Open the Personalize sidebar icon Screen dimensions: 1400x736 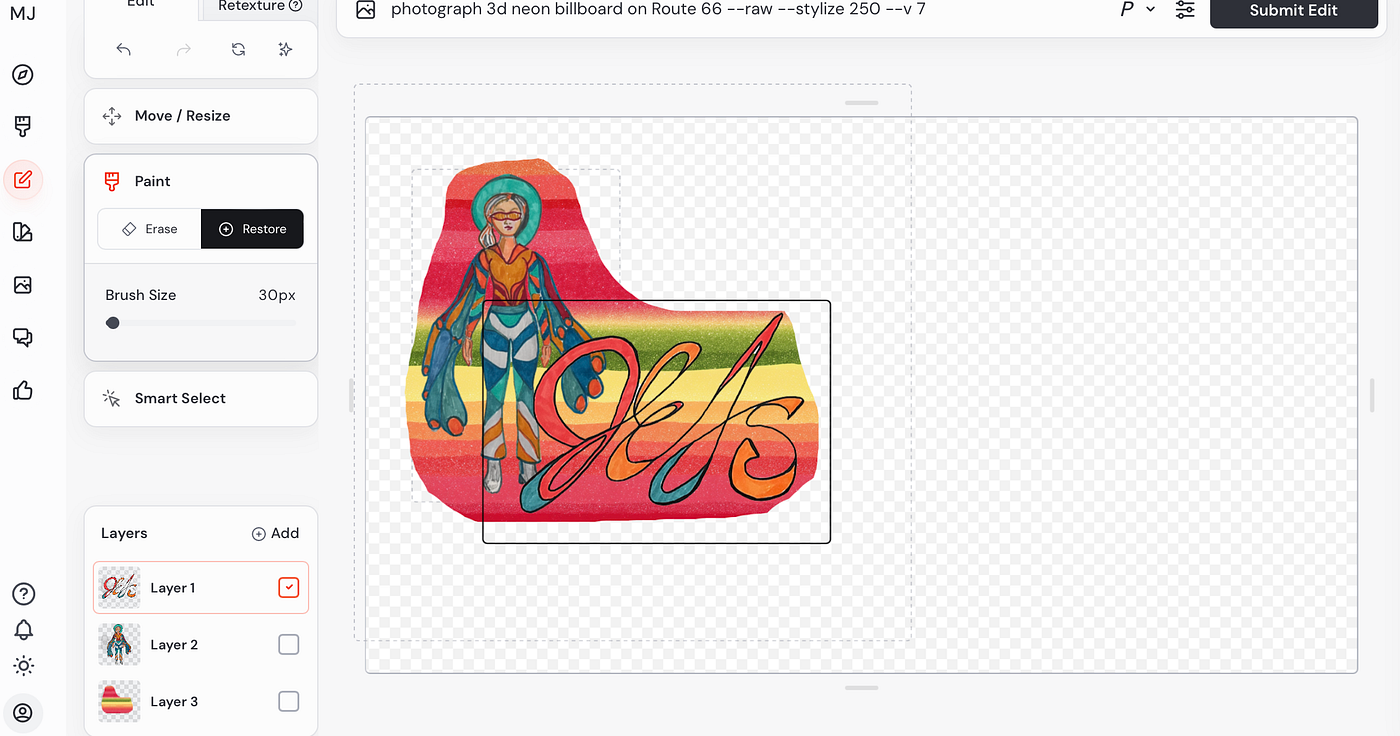click(x=23, y=232)
